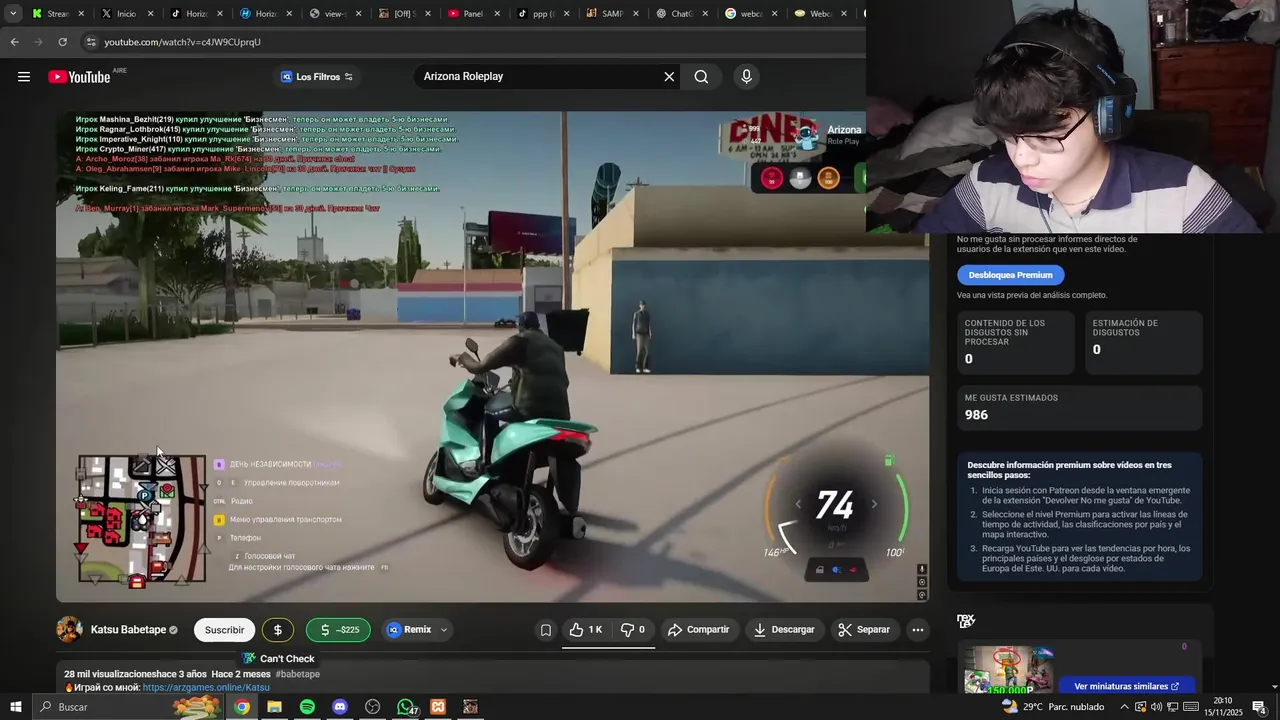
Task: Save video with the bookmark icon
Action: 545,630
